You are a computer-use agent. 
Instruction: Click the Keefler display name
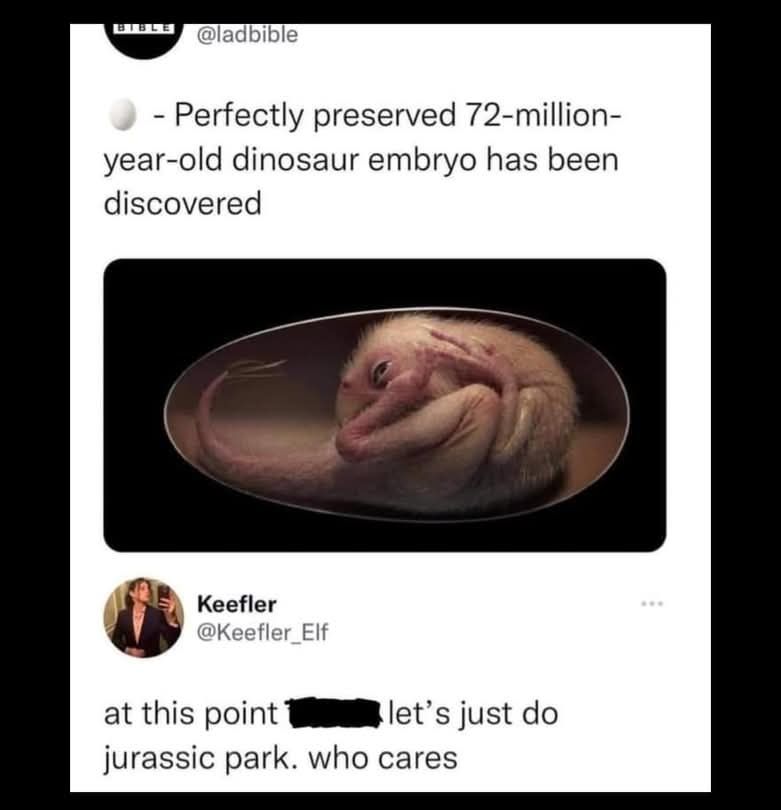237,604
